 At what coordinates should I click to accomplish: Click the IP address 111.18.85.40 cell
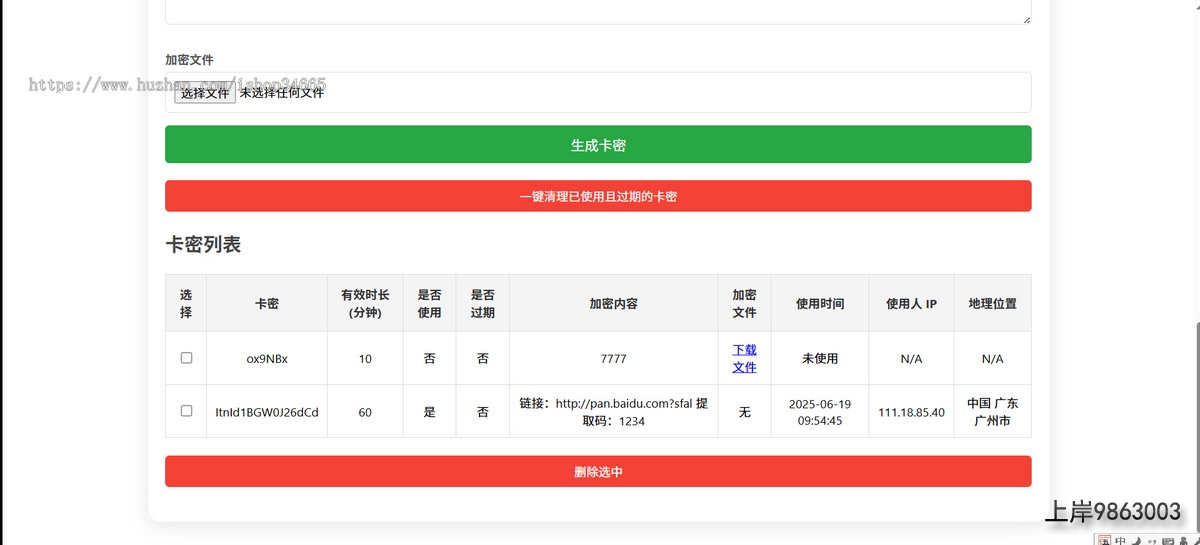pyautogui.click(x=911, y=412)
